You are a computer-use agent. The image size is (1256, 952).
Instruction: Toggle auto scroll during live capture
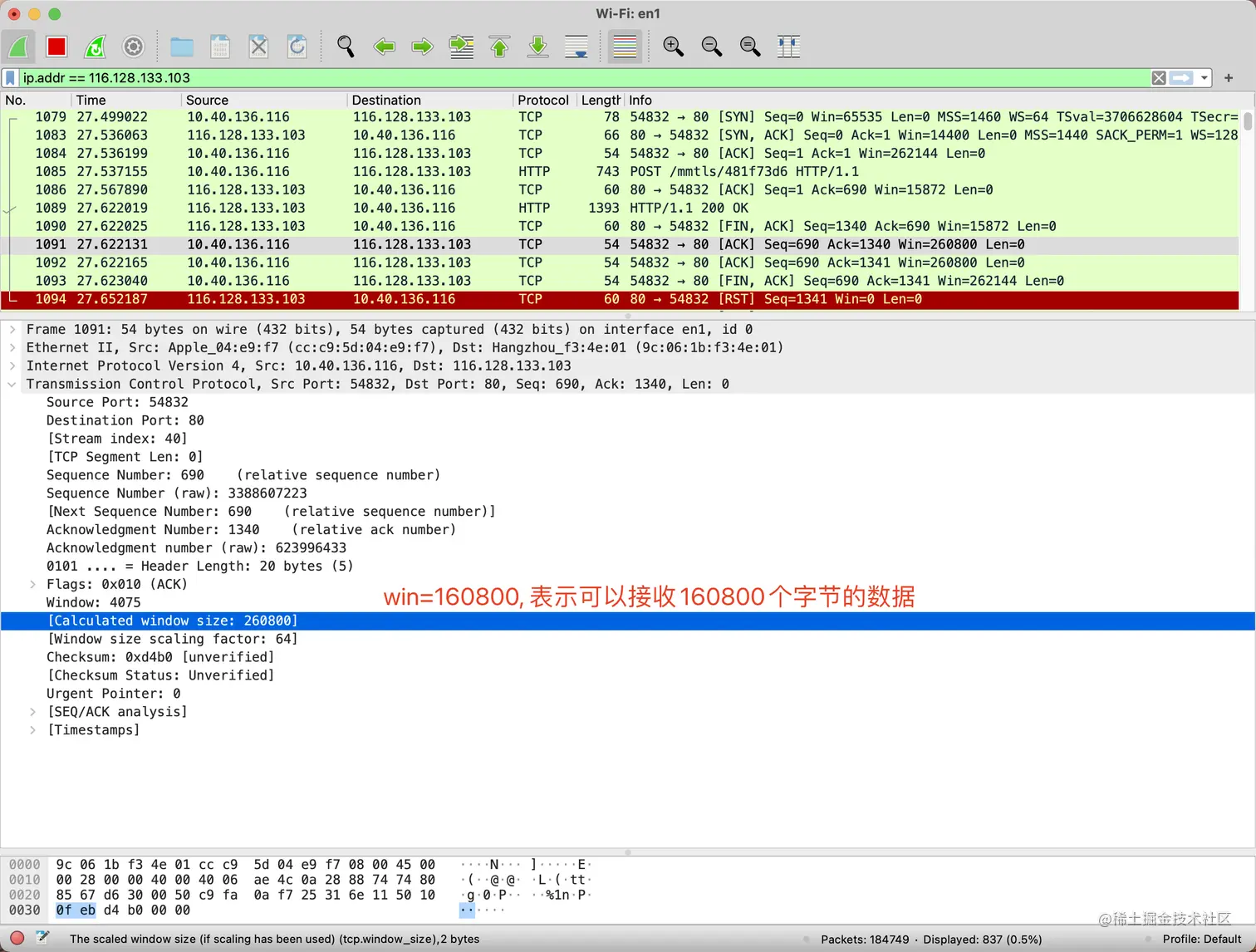576,47
